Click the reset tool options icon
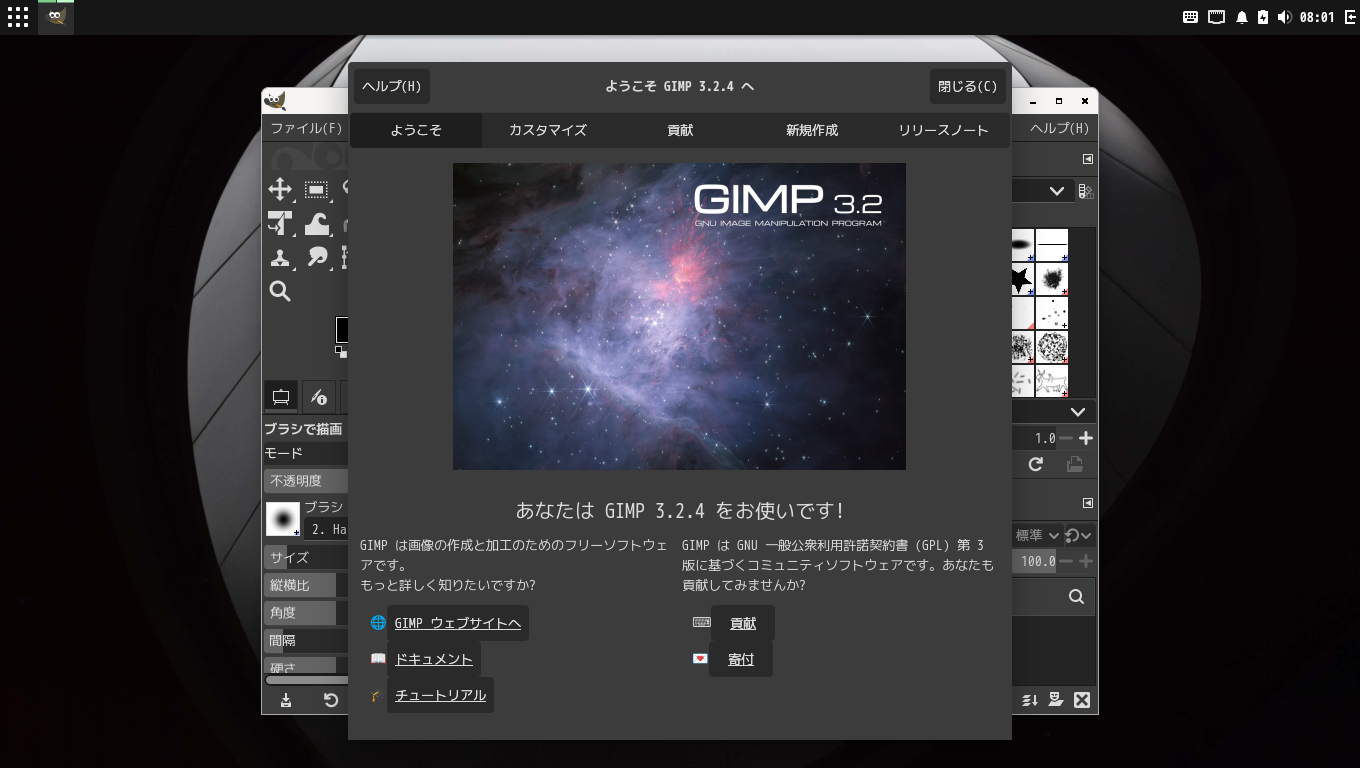The height and width of the screenshot is (768, 1360). click(x=331, y=700)
